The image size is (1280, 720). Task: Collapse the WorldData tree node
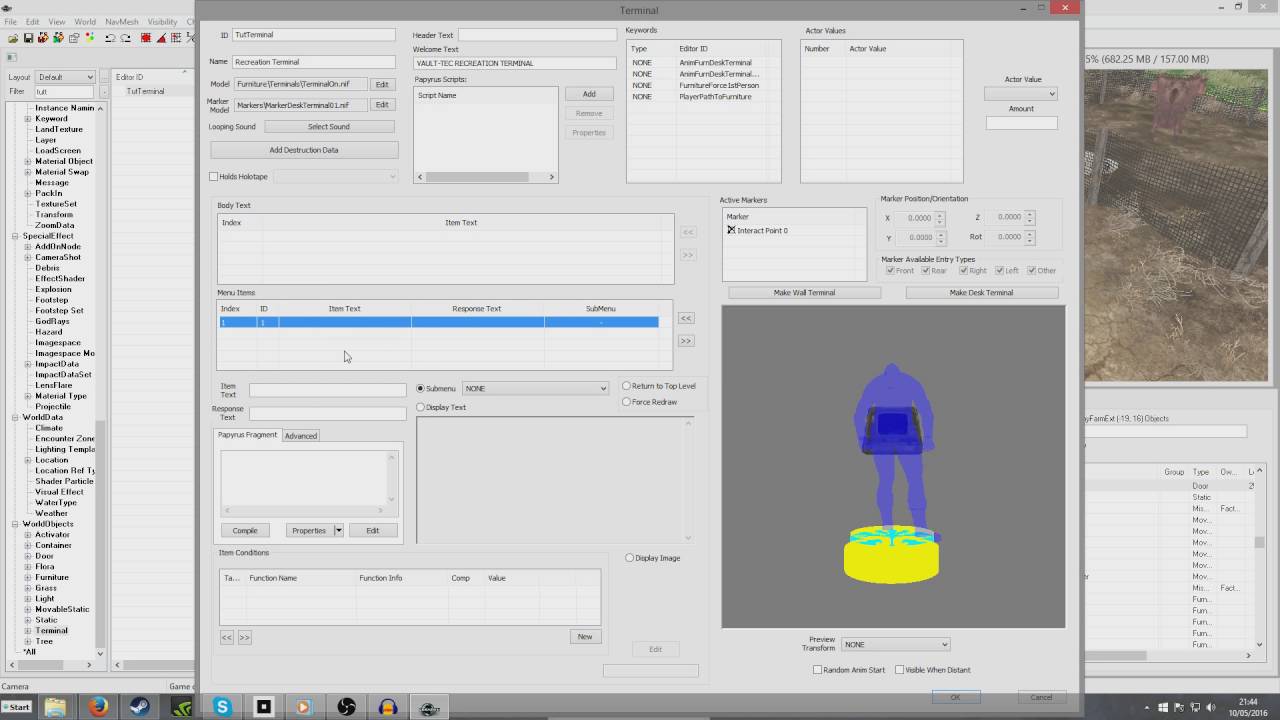click(x=15, y=417)
